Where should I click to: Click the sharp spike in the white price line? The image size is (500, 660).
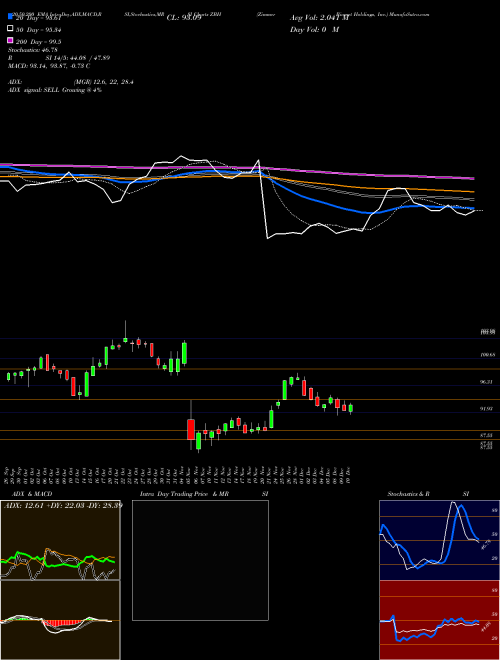(259, 162)
